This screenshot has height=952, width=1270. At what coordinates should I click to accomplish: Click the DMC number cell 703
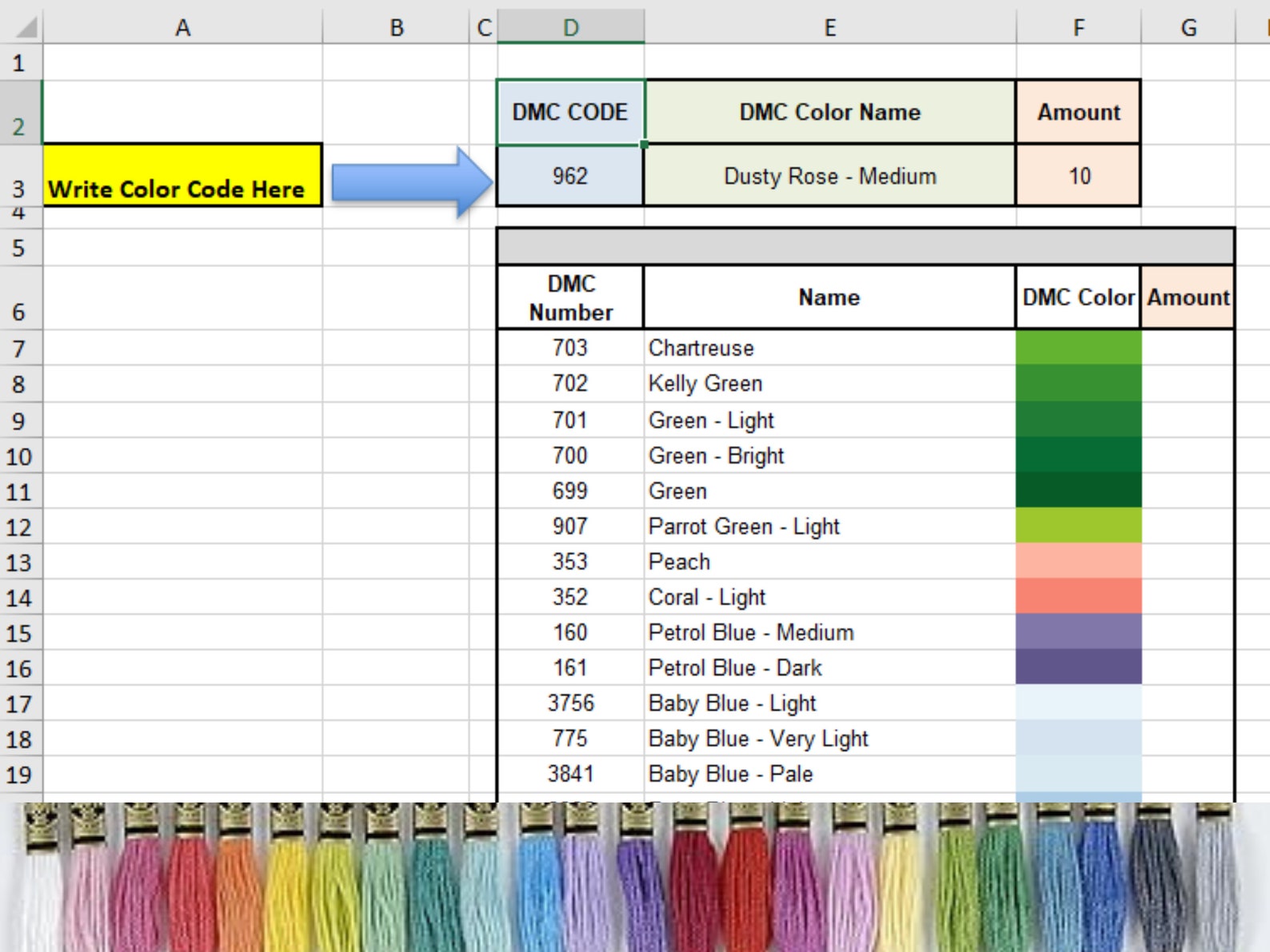click(x=570, y=348)
